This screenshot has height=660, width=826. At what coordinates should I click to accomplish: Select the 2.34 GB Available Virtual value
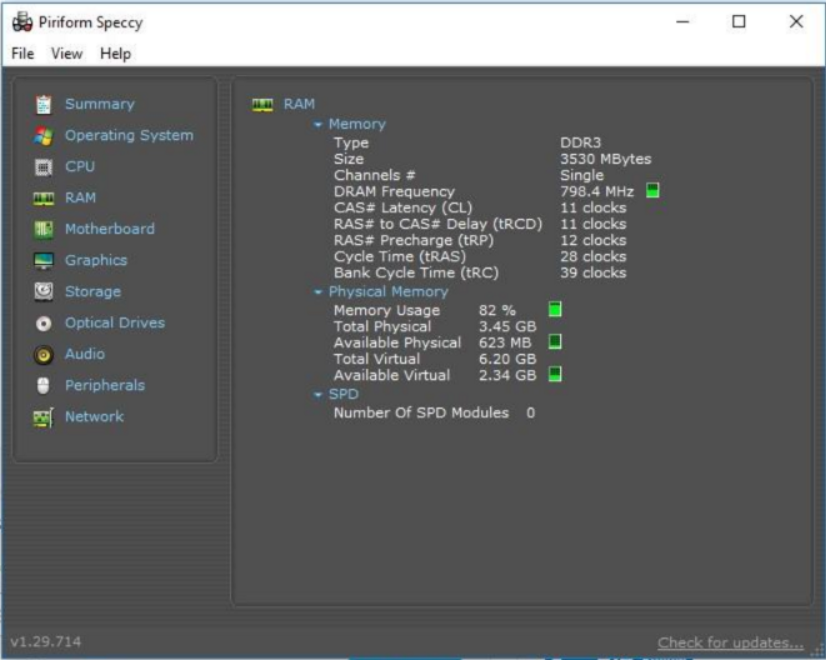pos(507,376)
